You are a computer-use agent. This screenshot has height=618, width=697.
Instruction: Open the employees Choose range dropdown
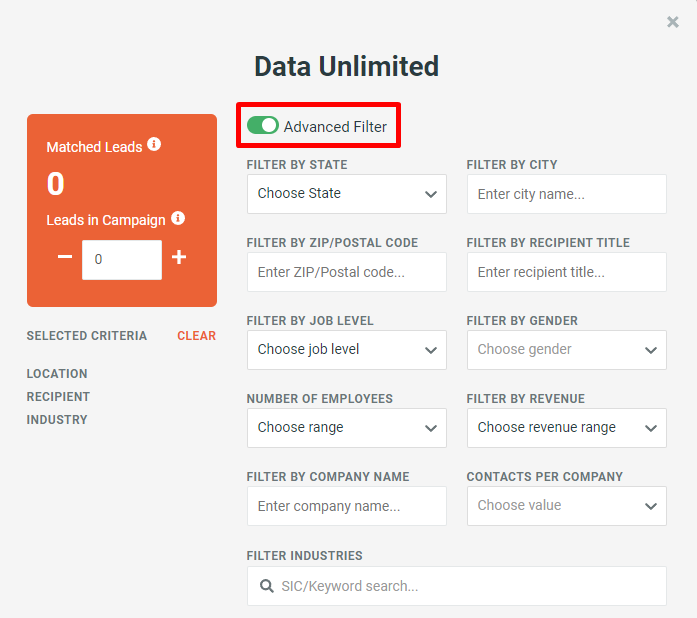[x=347, y=428]
